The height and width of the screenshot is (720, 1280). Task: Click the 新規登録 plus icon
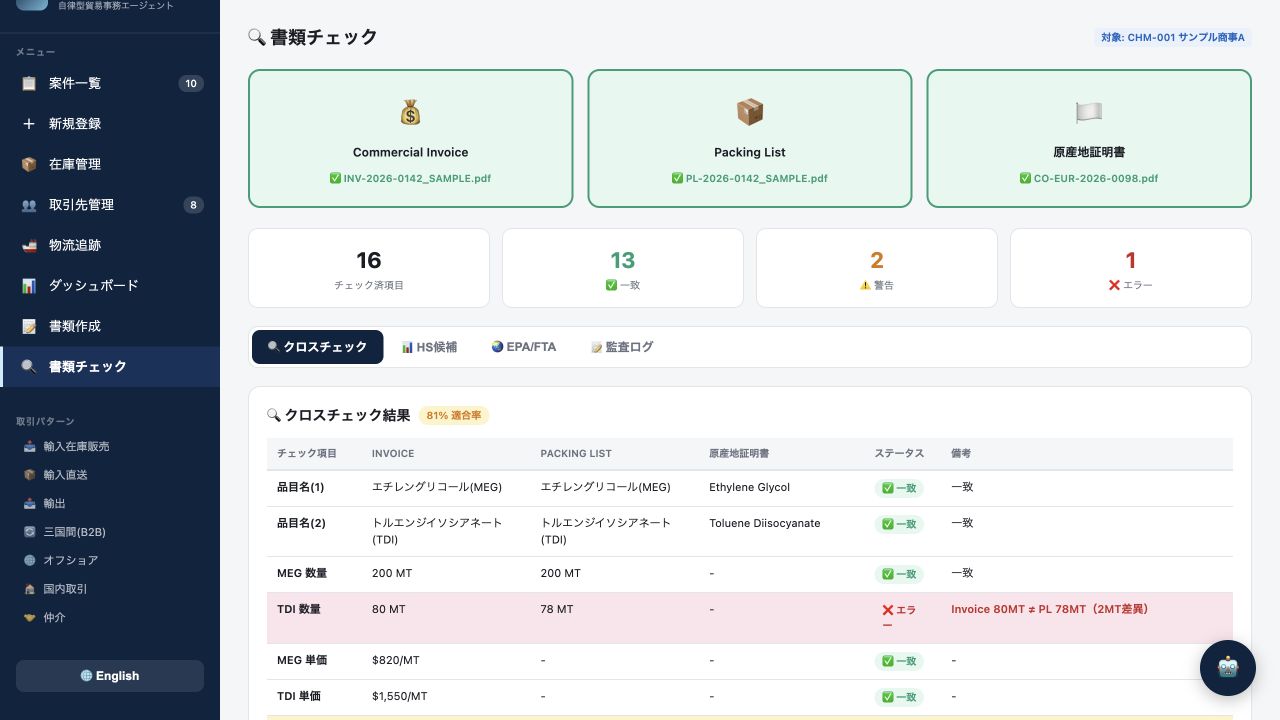click(29, 124)
